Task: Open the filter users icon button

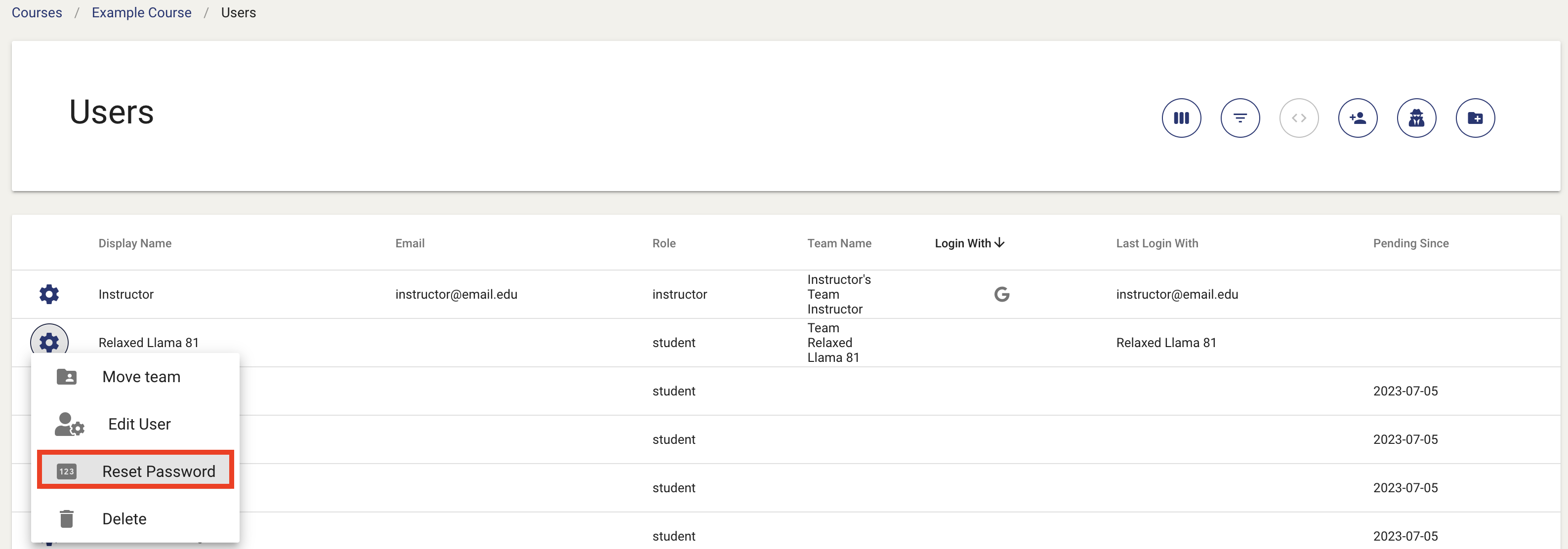Action: [x=1239, y=118]
